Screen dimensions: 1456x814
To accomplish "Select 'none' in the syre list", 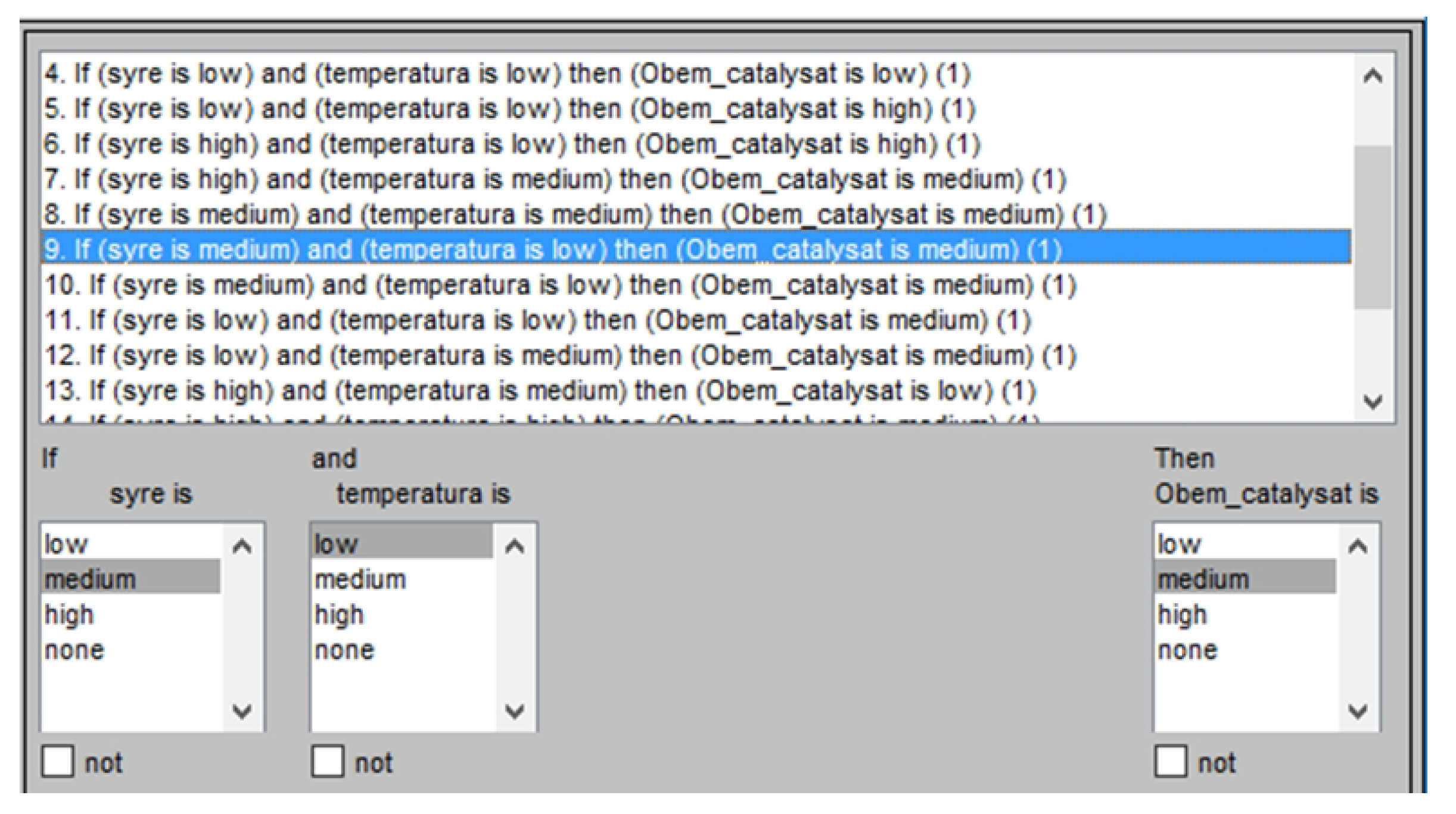I will pos(74,650).
